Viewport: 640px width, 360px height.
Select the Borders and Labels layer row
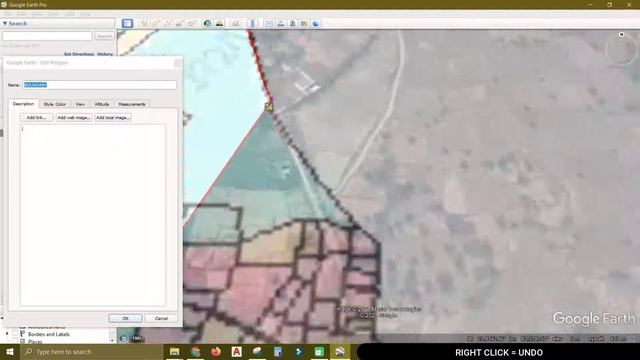click(49, 334)
